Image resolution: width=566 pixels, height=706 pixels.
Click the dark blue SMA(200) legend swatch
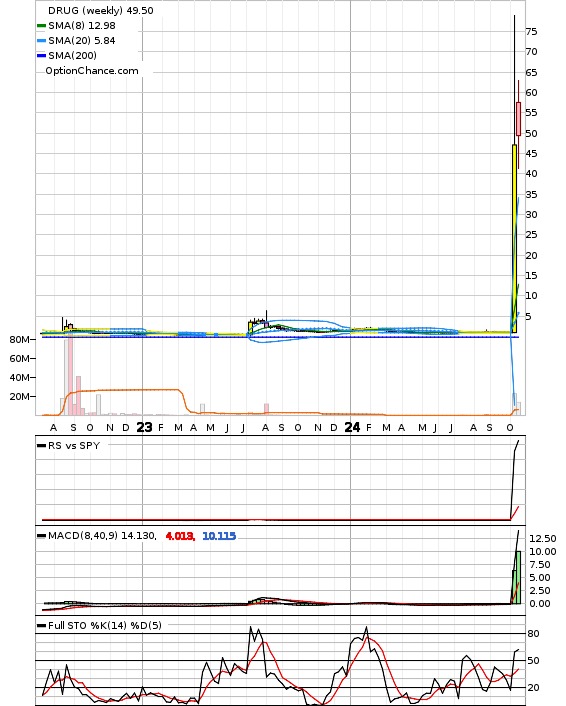coord(41,55)
